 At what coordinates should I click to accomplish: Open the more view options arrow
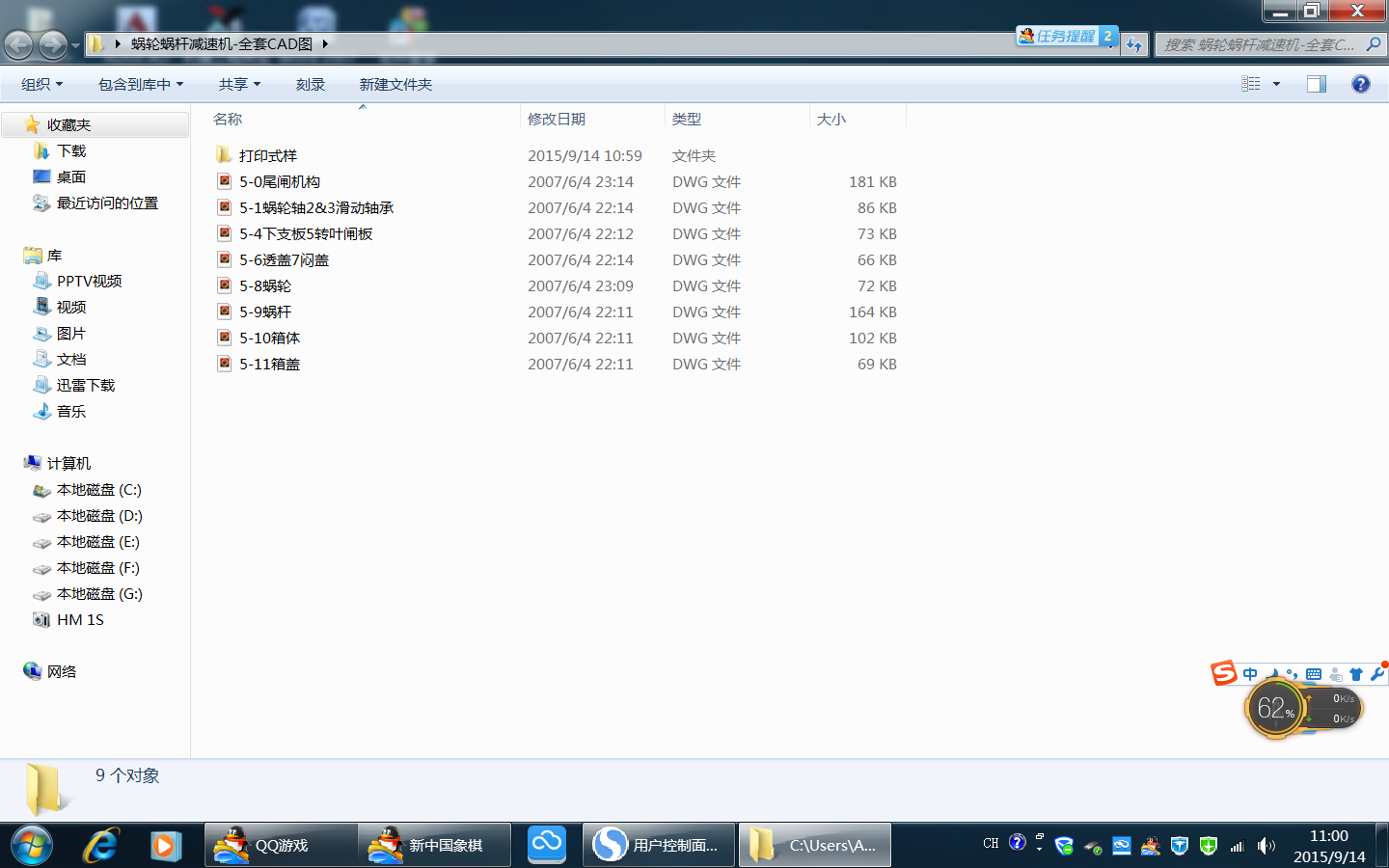click(1276, 84)
